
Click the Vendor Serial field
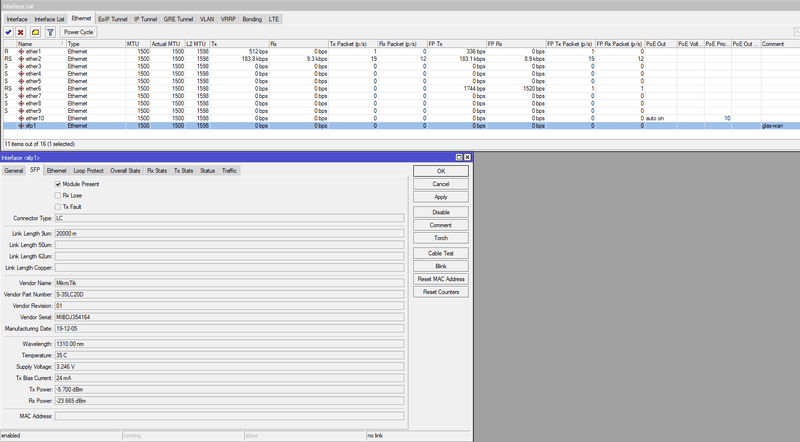point(230,317)
